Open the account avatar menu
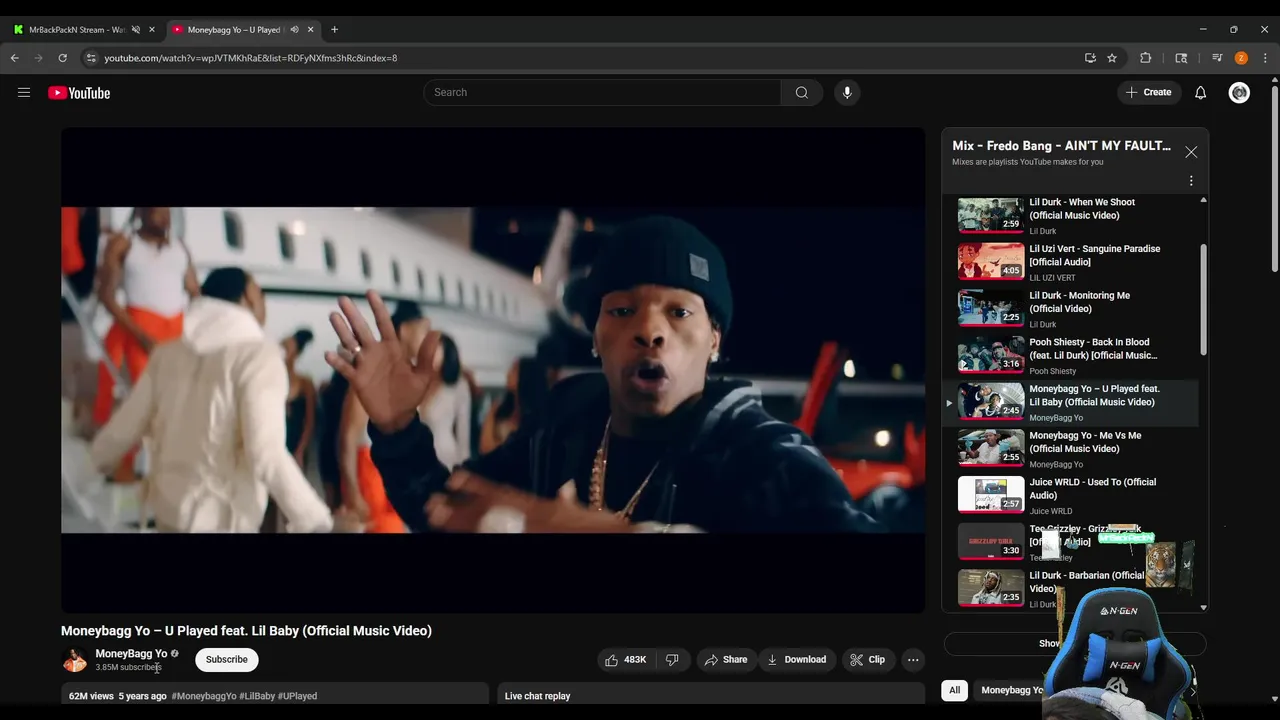Screen dimensions: 1280x720 coord(1239,93)
